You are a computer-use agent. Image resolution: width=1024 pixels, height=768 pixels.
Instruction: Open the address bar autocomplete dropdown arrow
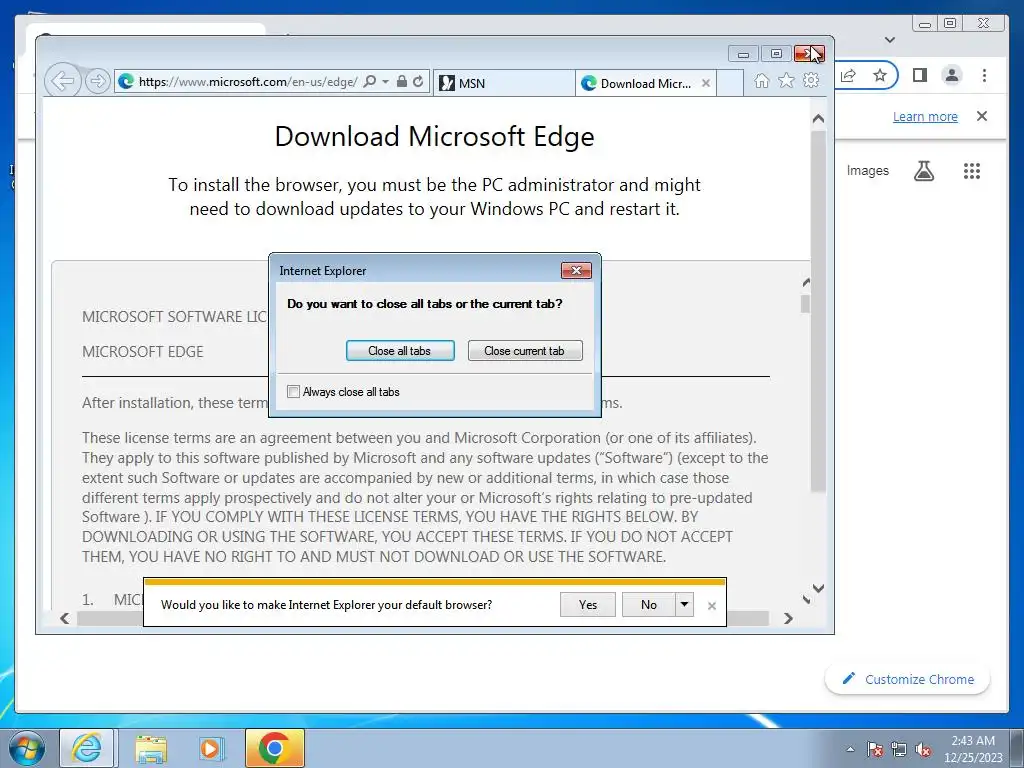[385, 82]
